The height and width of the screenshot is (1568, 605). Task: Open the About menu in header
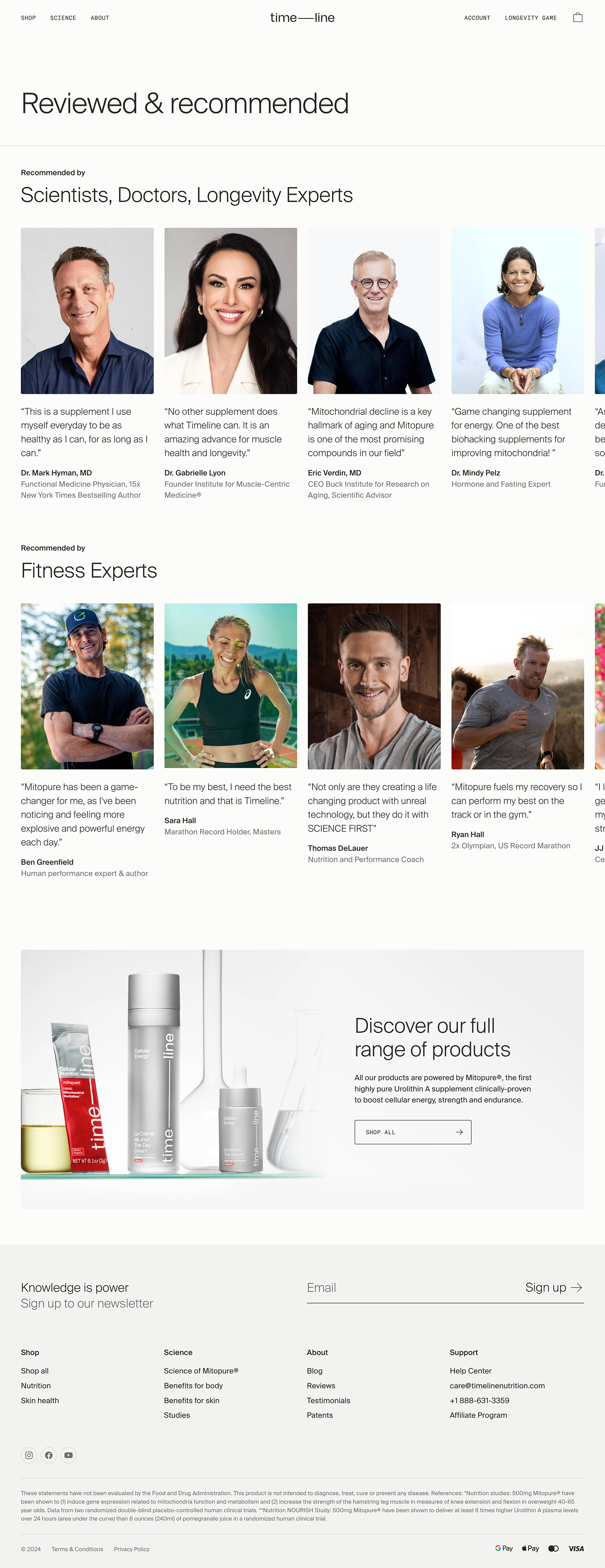(x=100, y=18)
